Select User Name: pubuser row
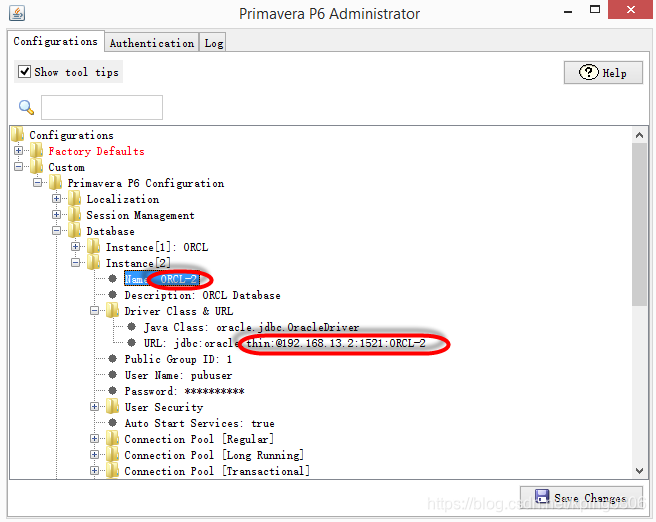 click(178, 375)
